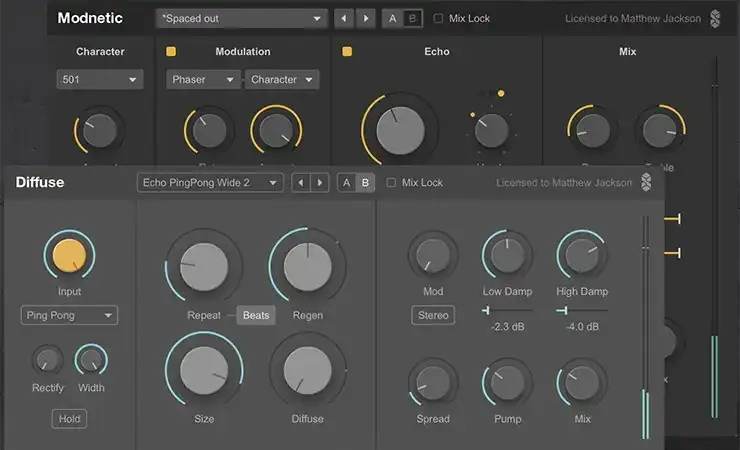Screen dimensions: 740x450
Task: Go to previous preset in Modnetic
Action: pyautogui.click(x=344, y=19)
